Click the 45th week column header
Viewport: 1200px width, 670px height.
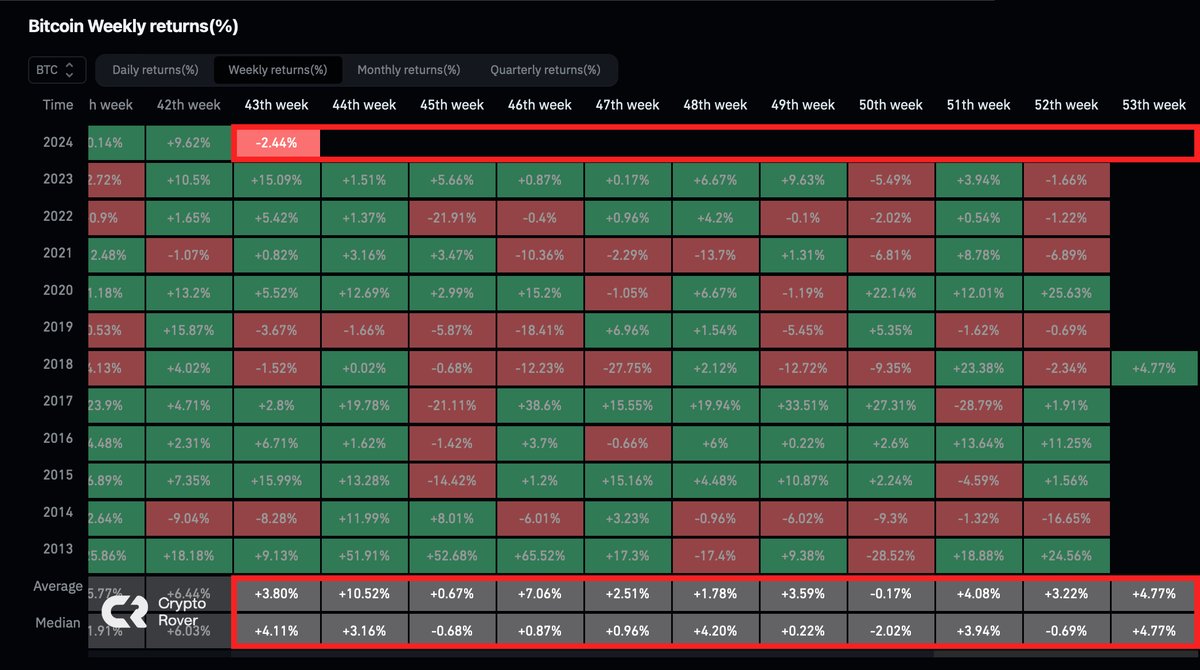[452, 105]
